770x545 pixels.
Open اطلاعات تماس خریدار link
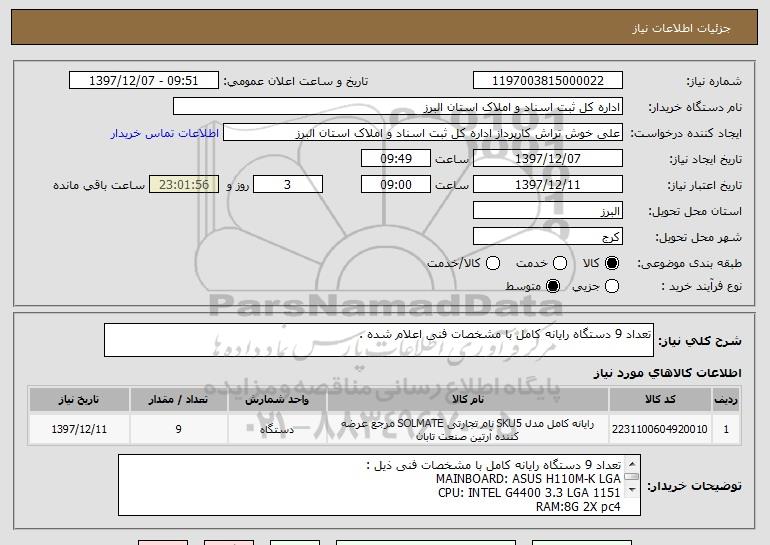tap(165, 134)
